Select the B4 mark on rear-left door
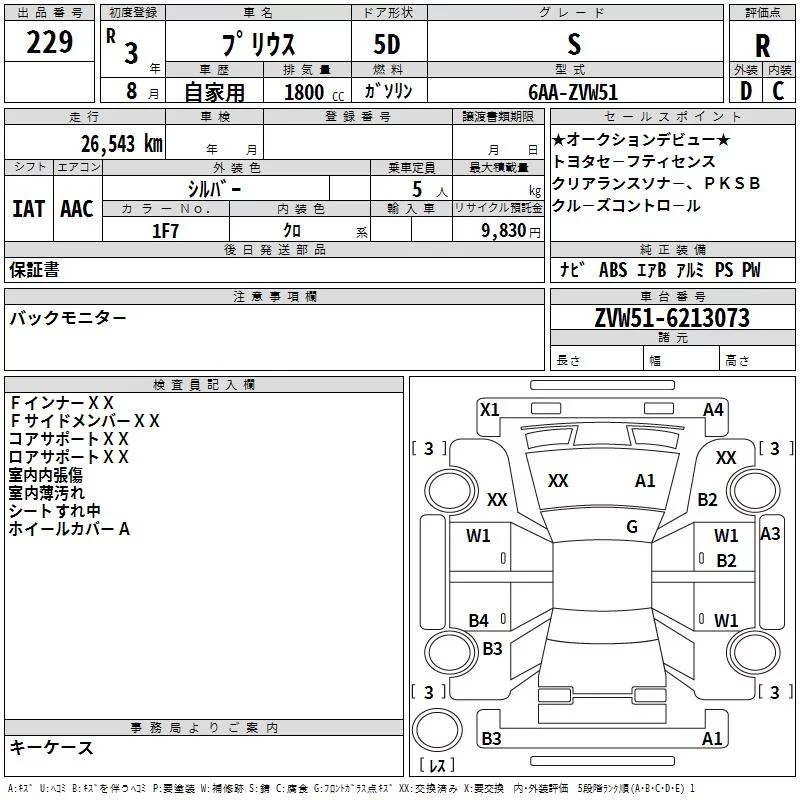Screen dimensions: 800x800 pyautogui.click(x=479, y=621)
